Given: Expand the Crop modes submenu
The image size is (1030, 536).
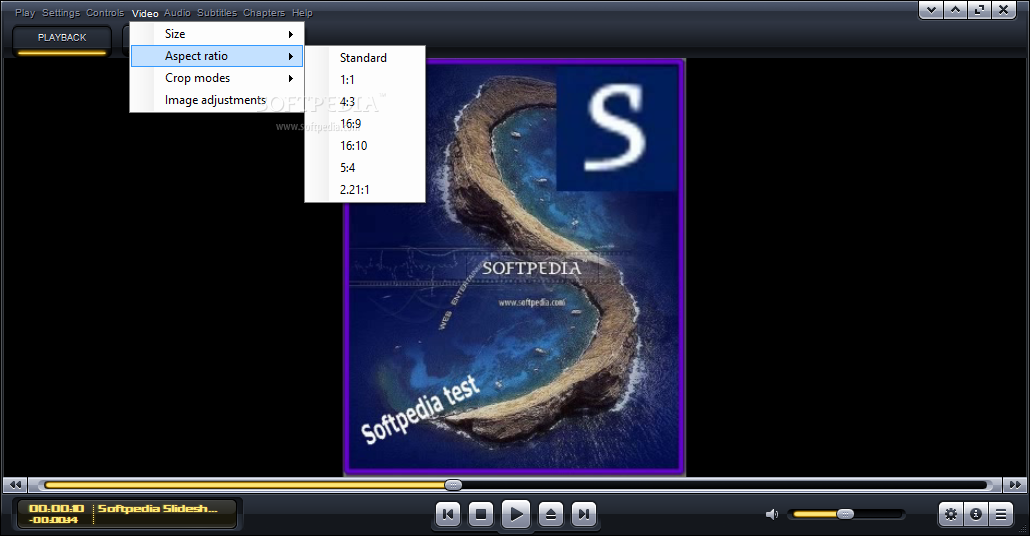Looking at the screenshot, I should coord(217,78).
